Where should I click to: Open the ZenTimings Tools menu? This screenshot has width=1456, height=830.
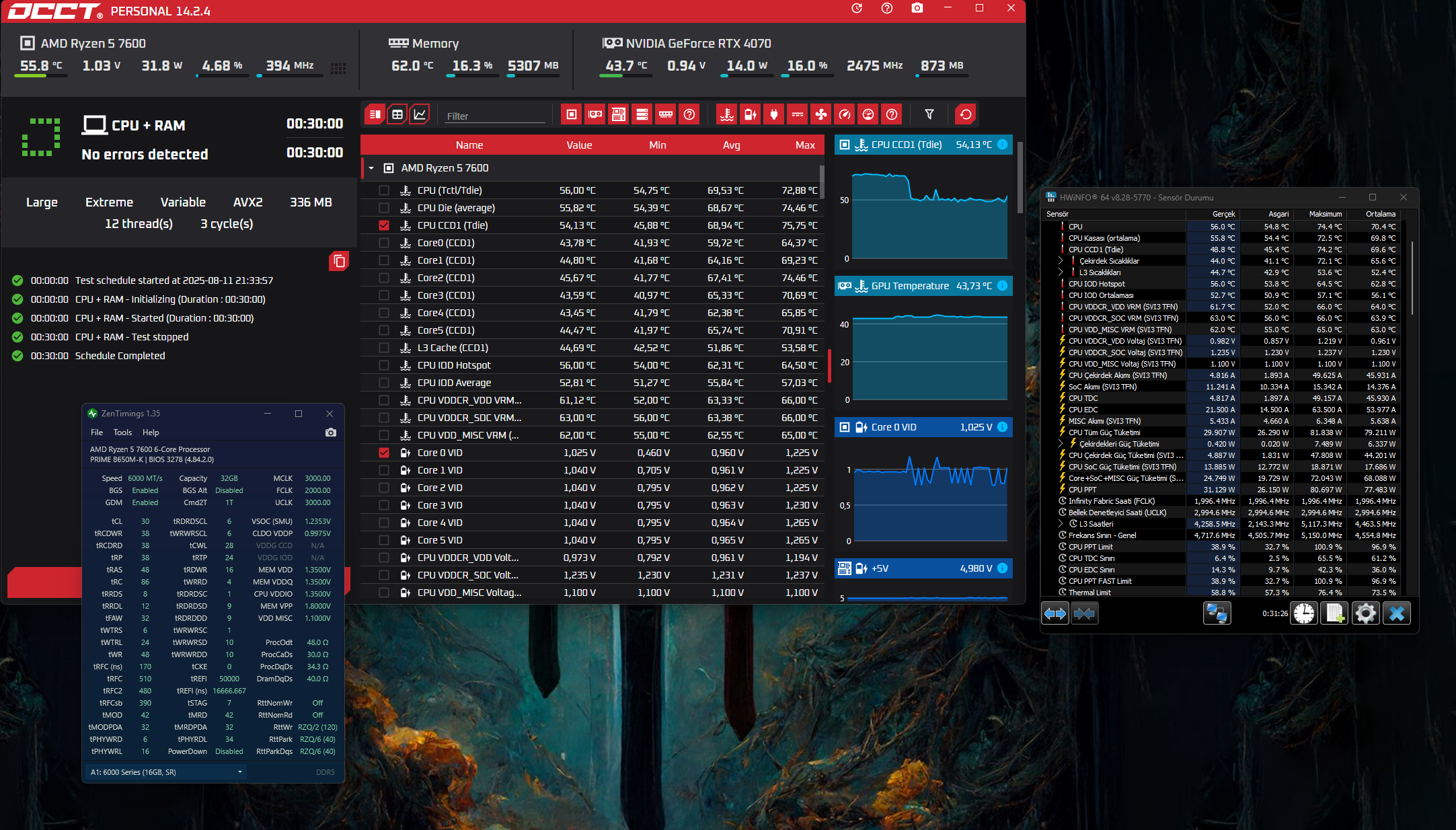pos(122,432)
